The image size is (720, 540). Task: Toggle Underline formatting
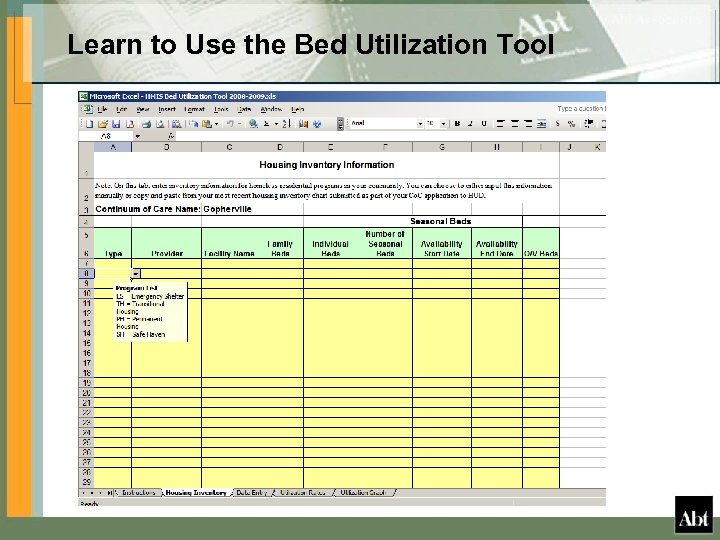(x=484, y=124)
